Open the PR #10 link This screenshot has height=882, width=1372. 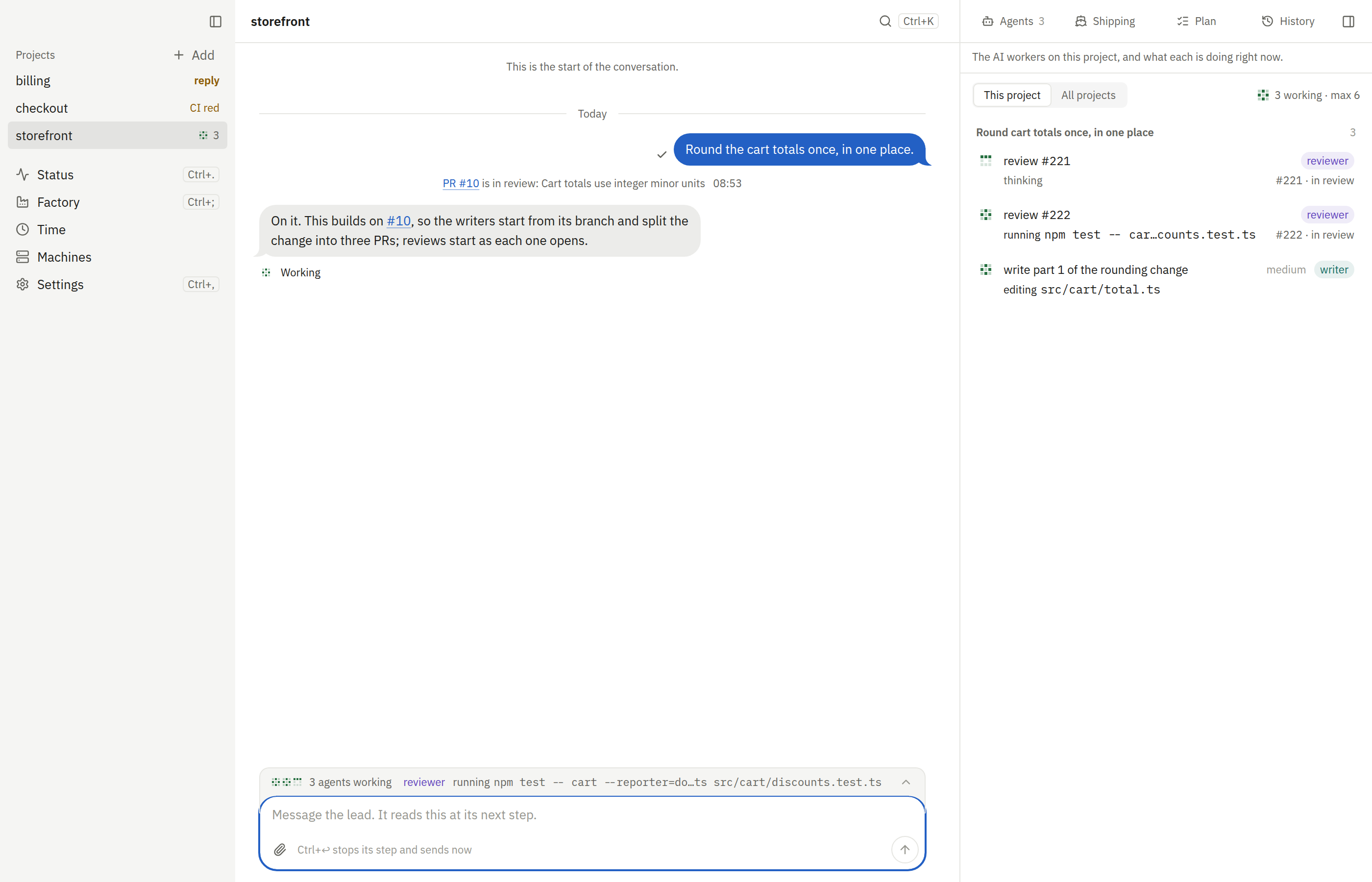[461, 183]
